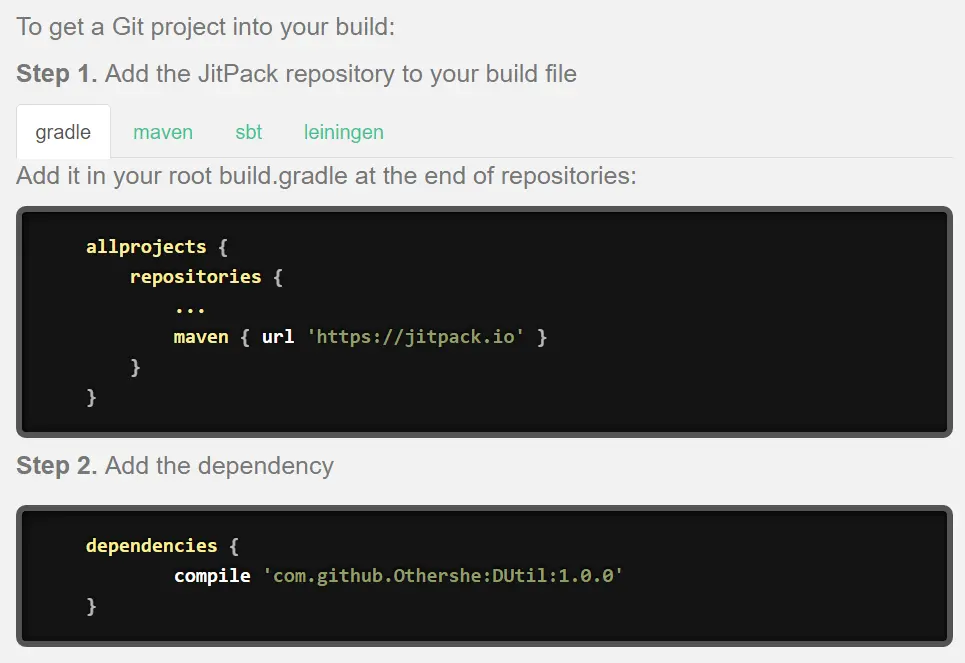
Task: Click the closing brace of the dependencies block
Action: (92, 606)
